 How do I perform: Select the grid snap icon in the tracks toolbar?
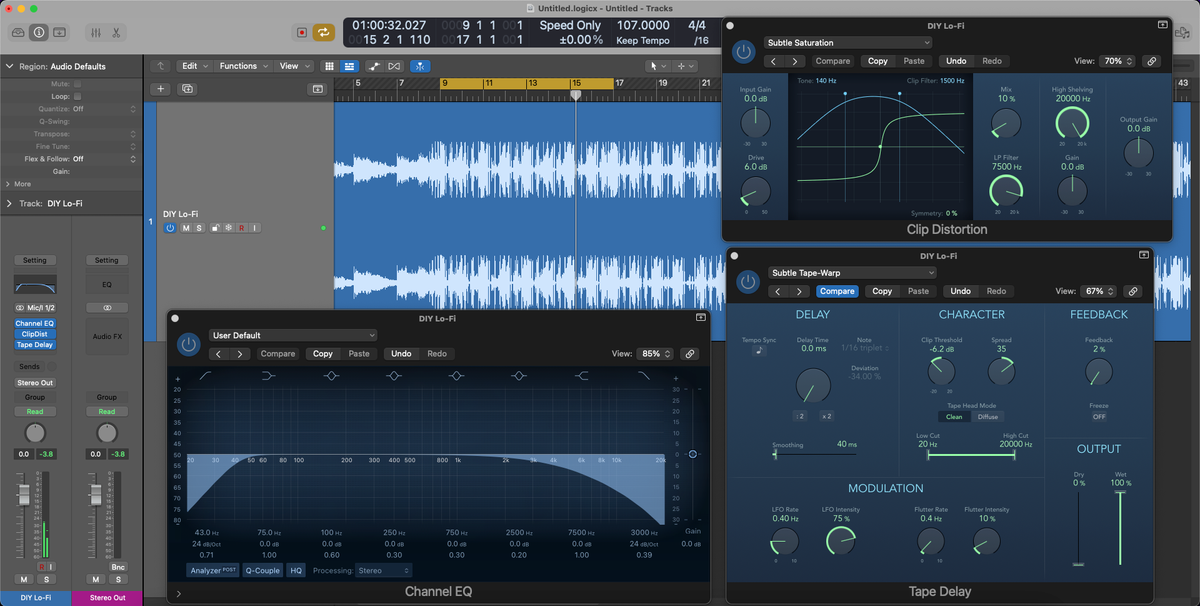(329, 65)
